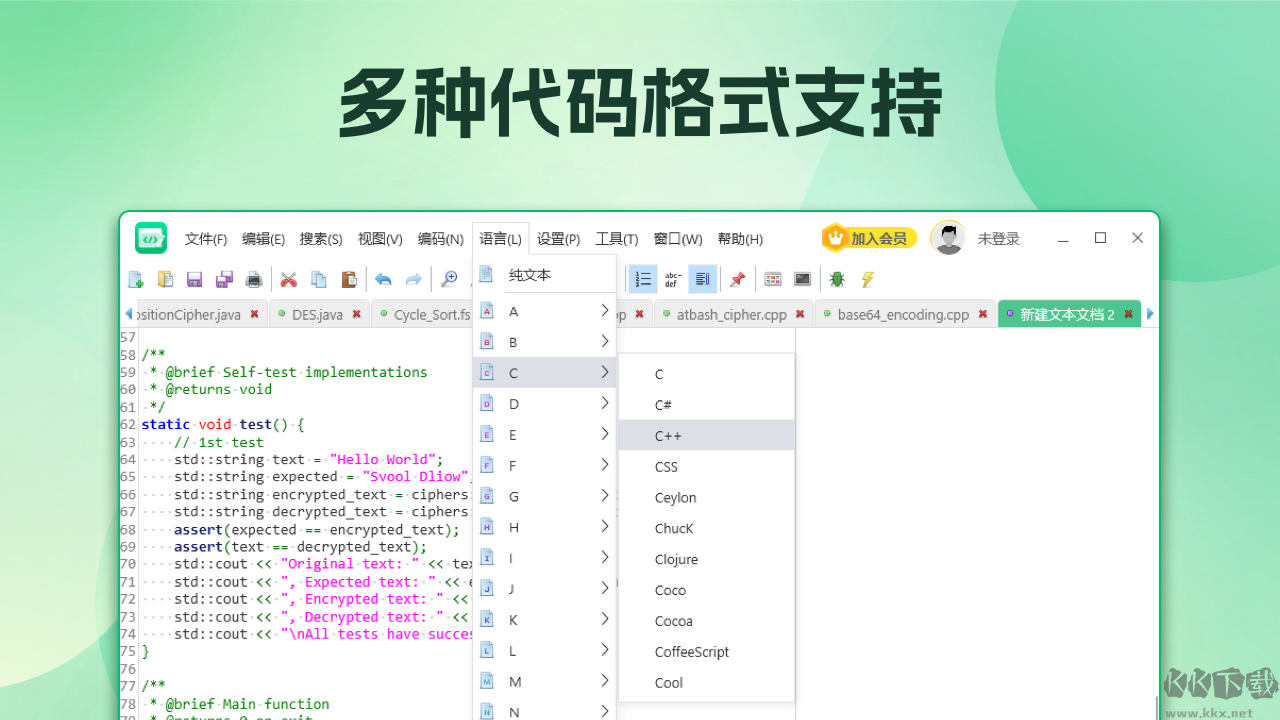
Task: Click the Cut scissors icon
Action: (x=289, y=279)
